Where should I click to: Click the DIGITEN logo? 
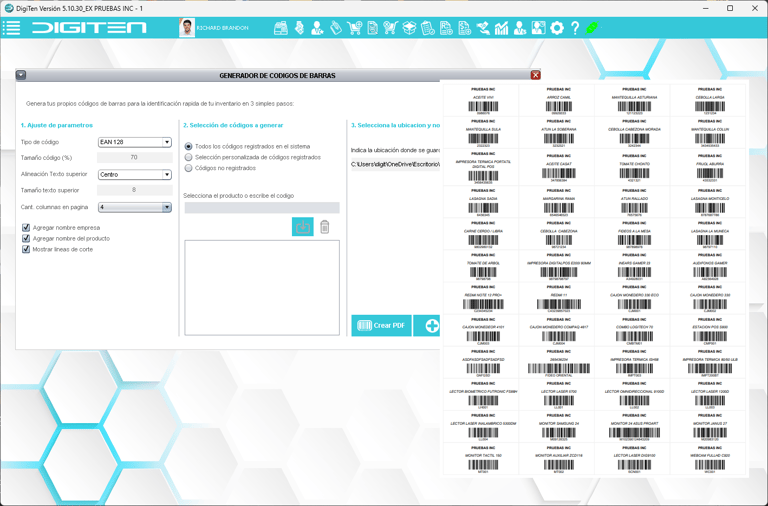pos(89,28)
